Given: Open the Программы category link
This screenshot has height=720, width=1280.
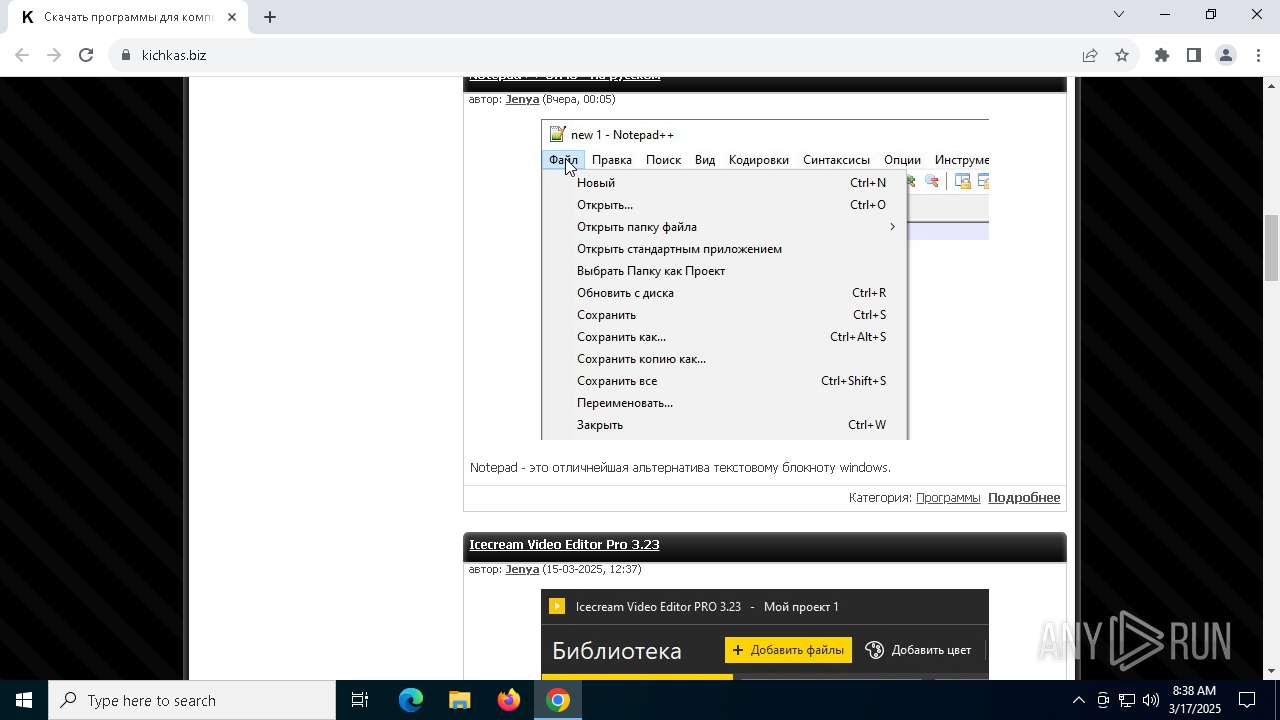Looking at the screenshot, I should pos(948,497).
